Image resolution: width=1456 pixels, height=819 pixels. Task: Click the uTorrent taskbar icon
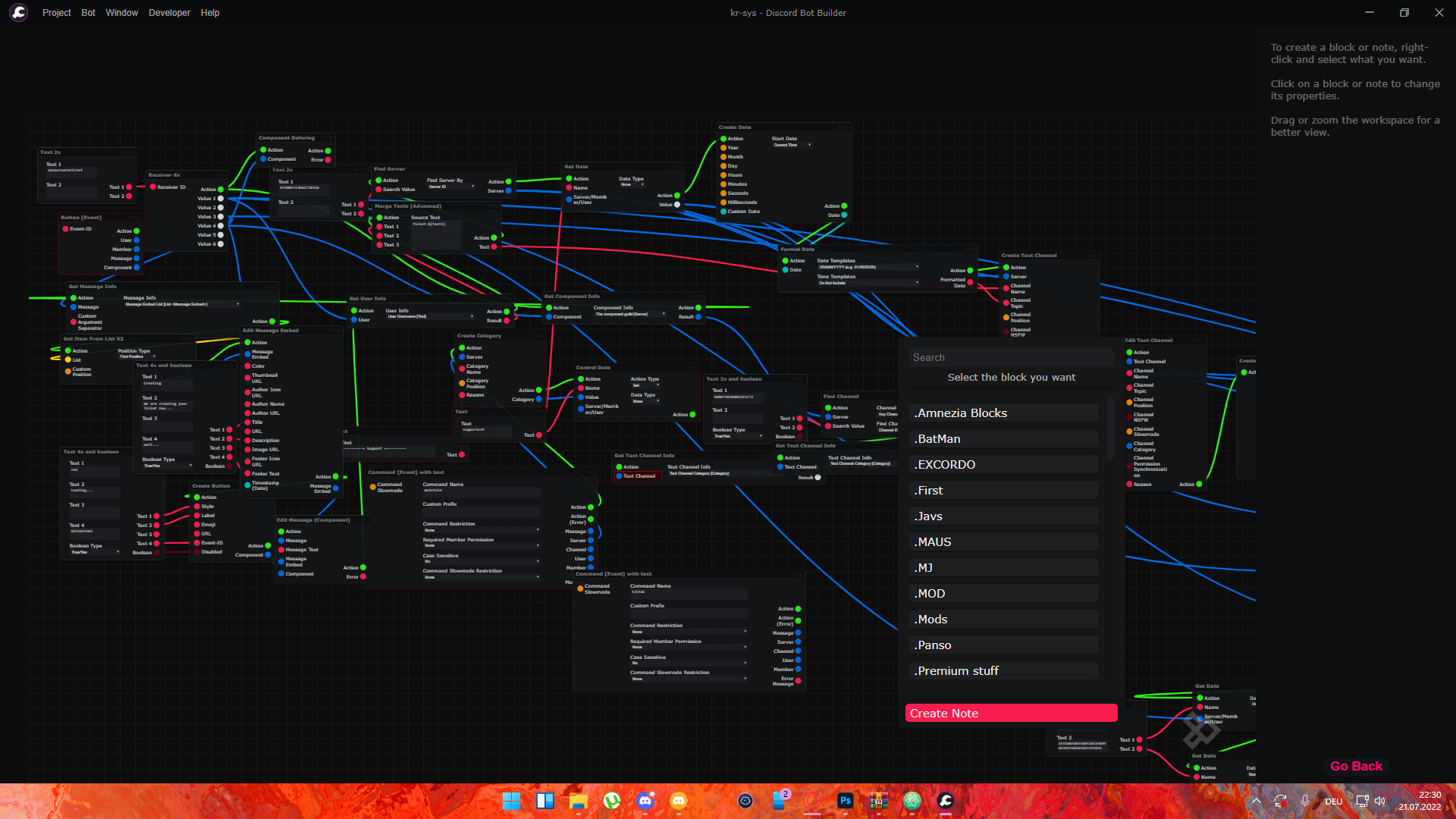point(611,801)
